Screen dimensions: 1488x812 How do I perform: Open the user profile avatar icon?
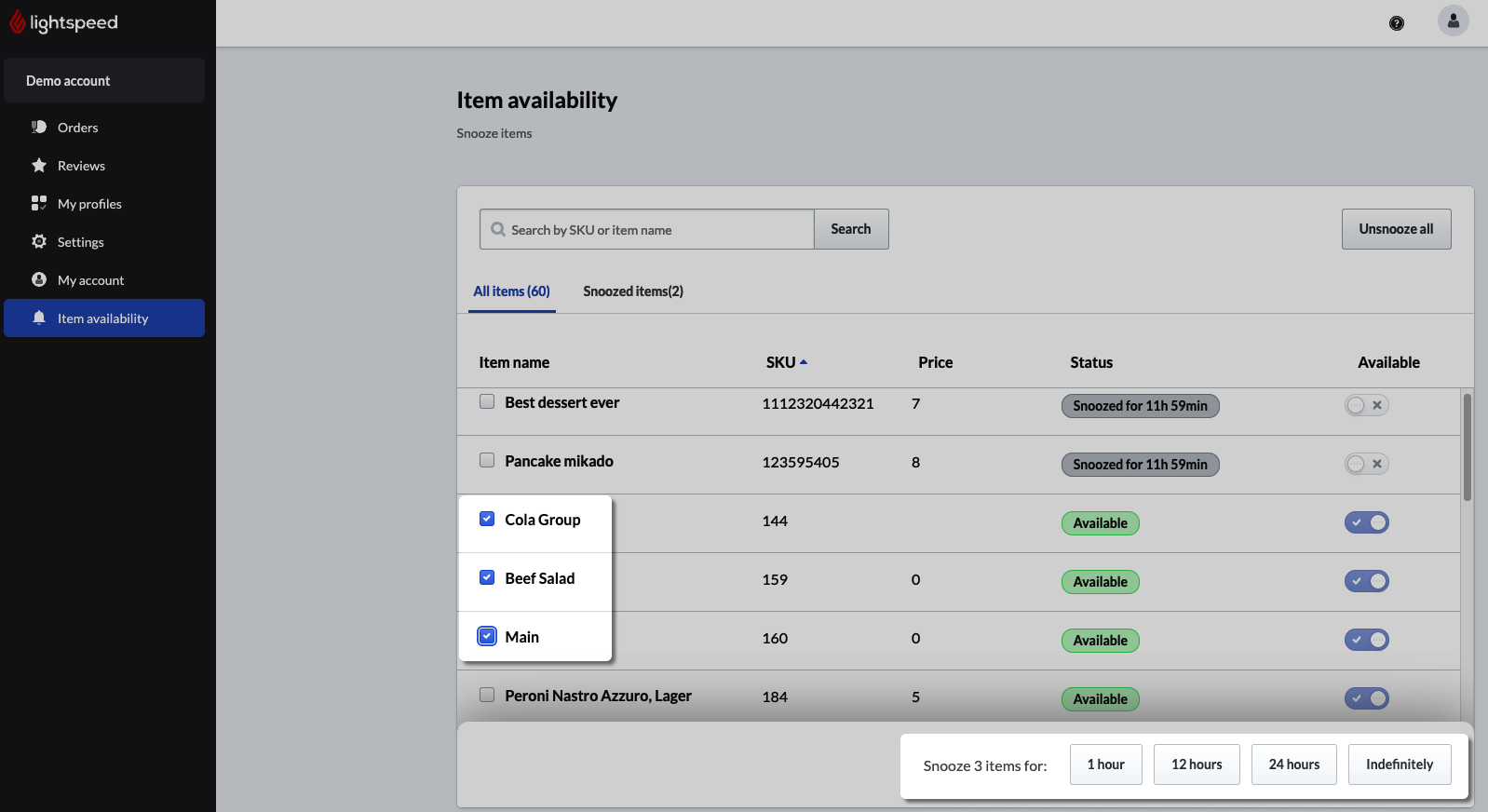(1453, 20)
